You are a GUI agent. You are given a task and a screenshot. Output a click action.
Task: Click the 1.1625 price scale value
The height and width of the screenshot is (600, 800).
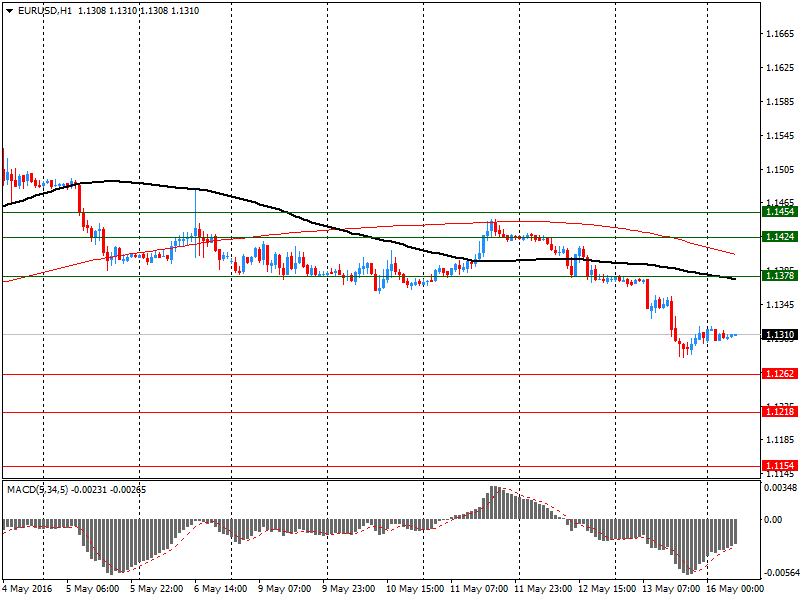[780, 68]
